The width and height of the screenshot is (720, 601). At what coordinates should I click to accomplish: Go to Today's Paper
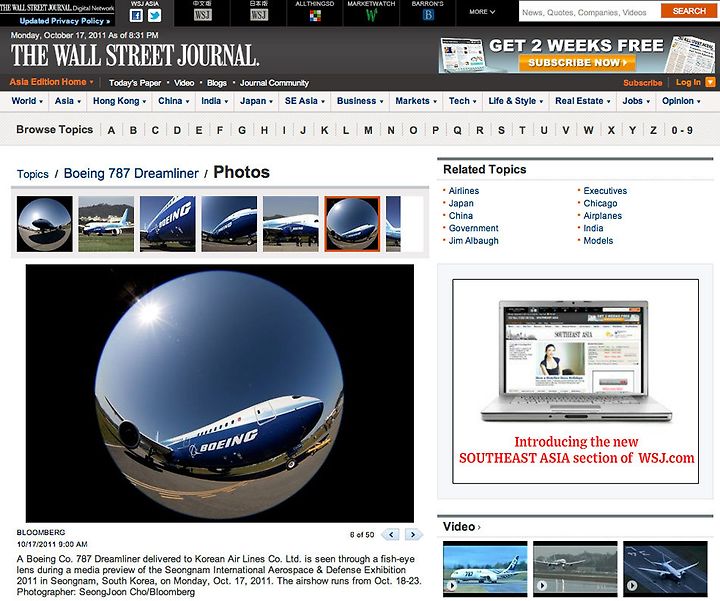[x=135, y=83]
